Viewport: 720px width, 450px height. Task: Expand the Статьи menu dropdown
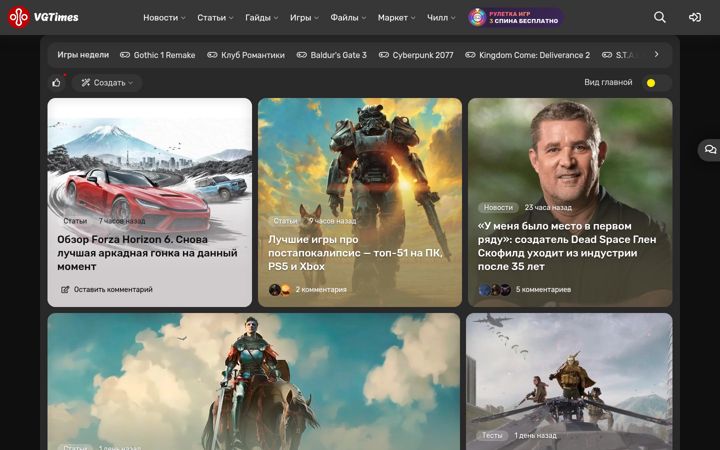click(x=215, y=17)
